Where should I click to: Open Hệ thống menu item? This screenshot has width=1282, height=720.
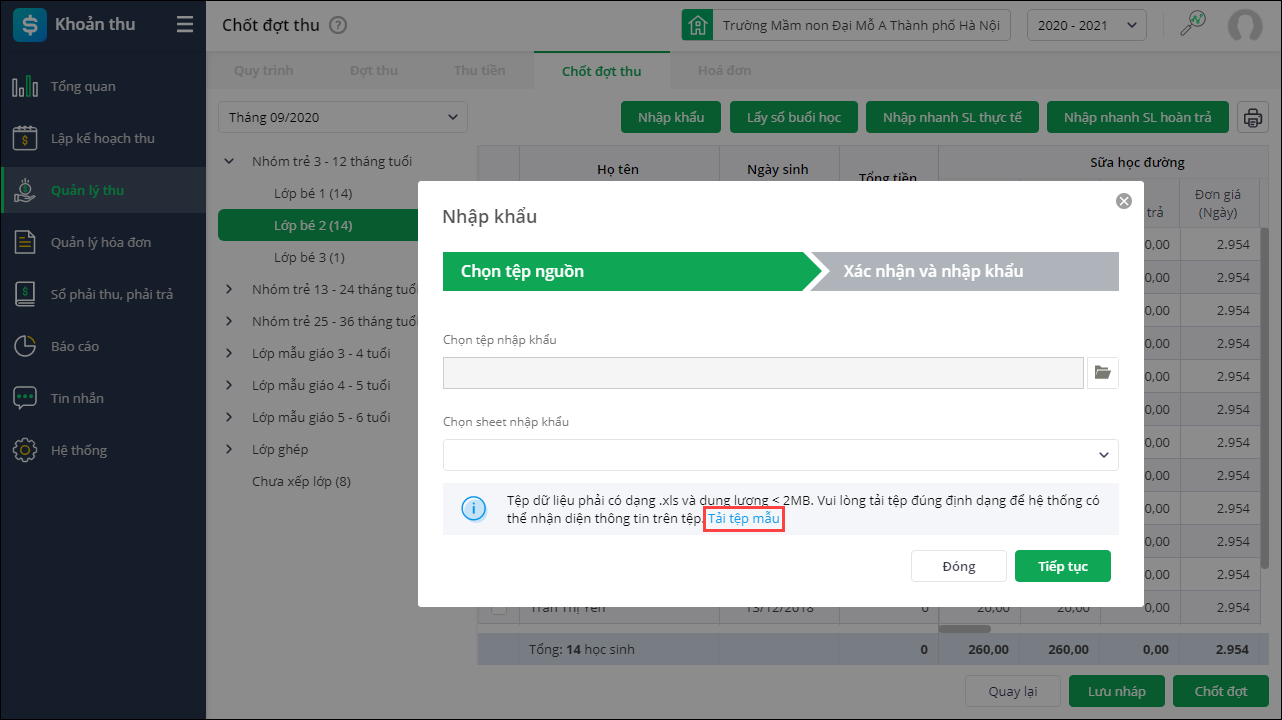tap(103, 450)
